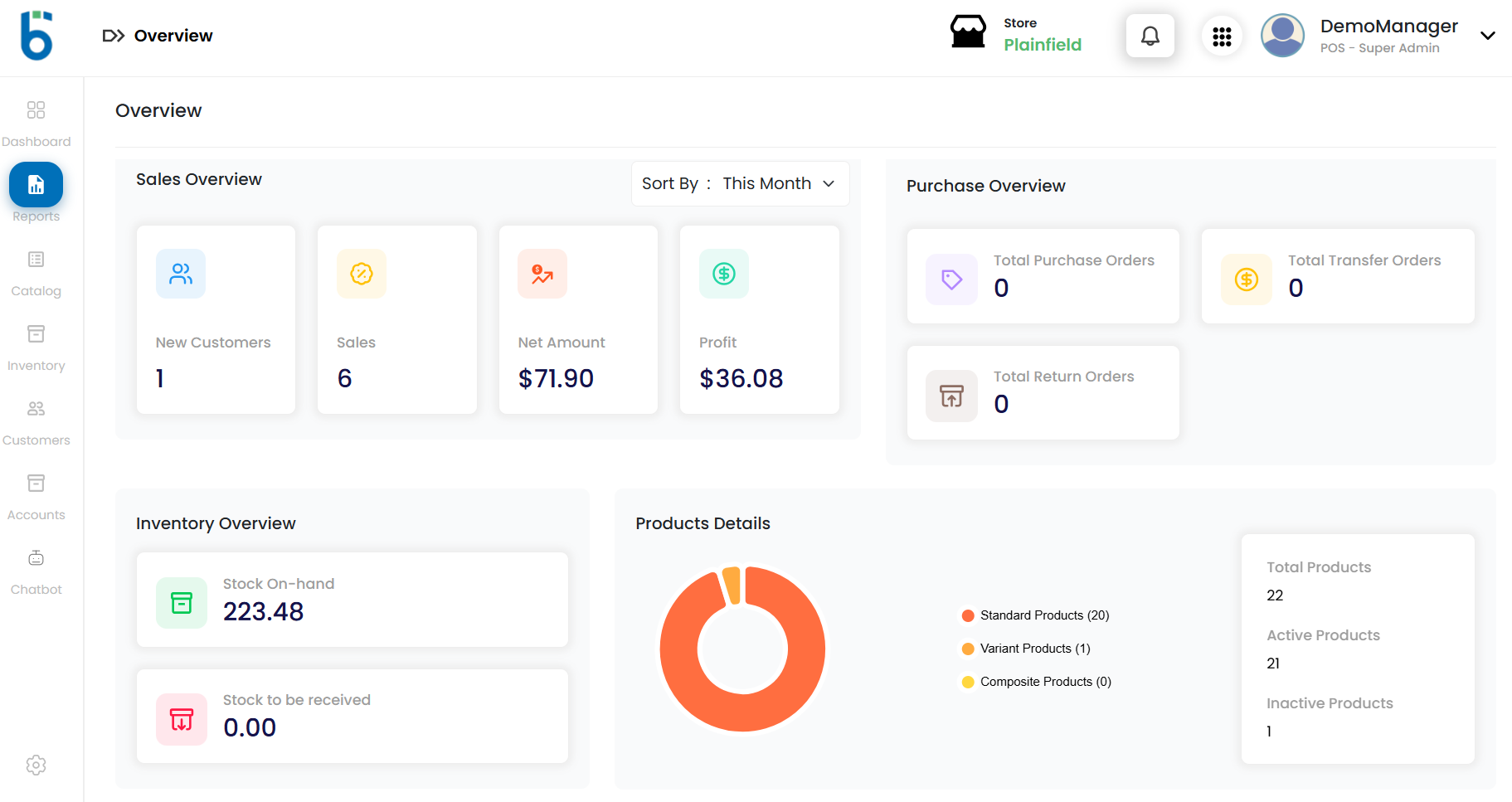
Task: Click the Total Products label
Action: point(1319,567)
